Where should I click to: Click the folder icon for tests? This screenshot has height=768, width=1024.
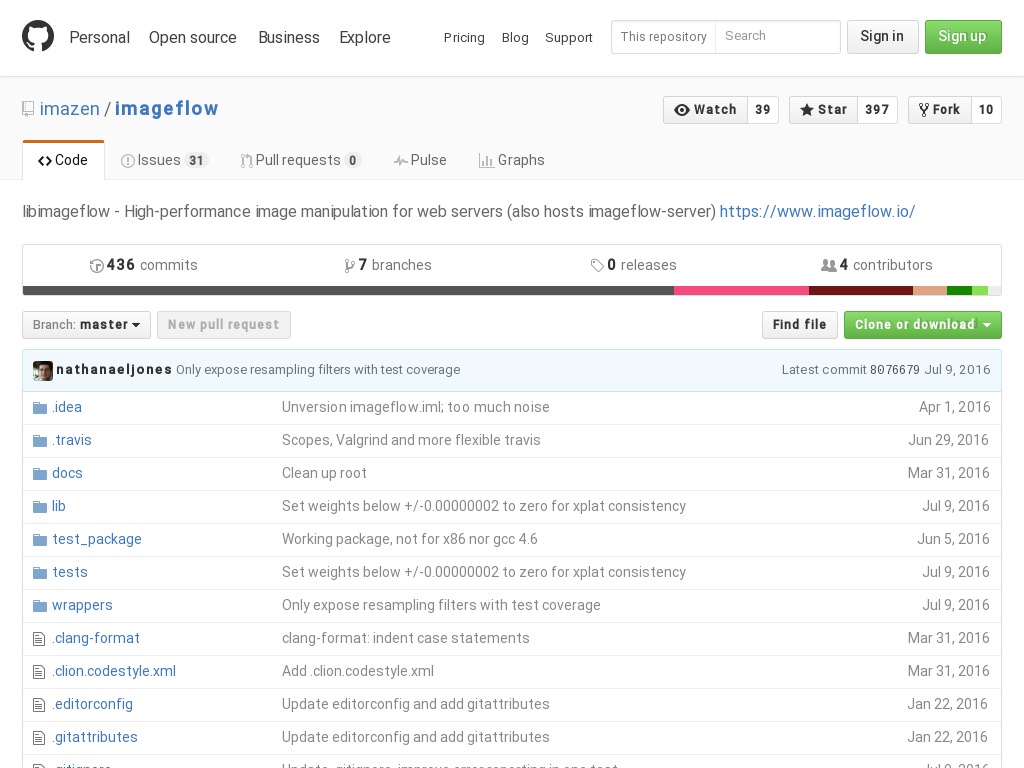click(40, 573)
